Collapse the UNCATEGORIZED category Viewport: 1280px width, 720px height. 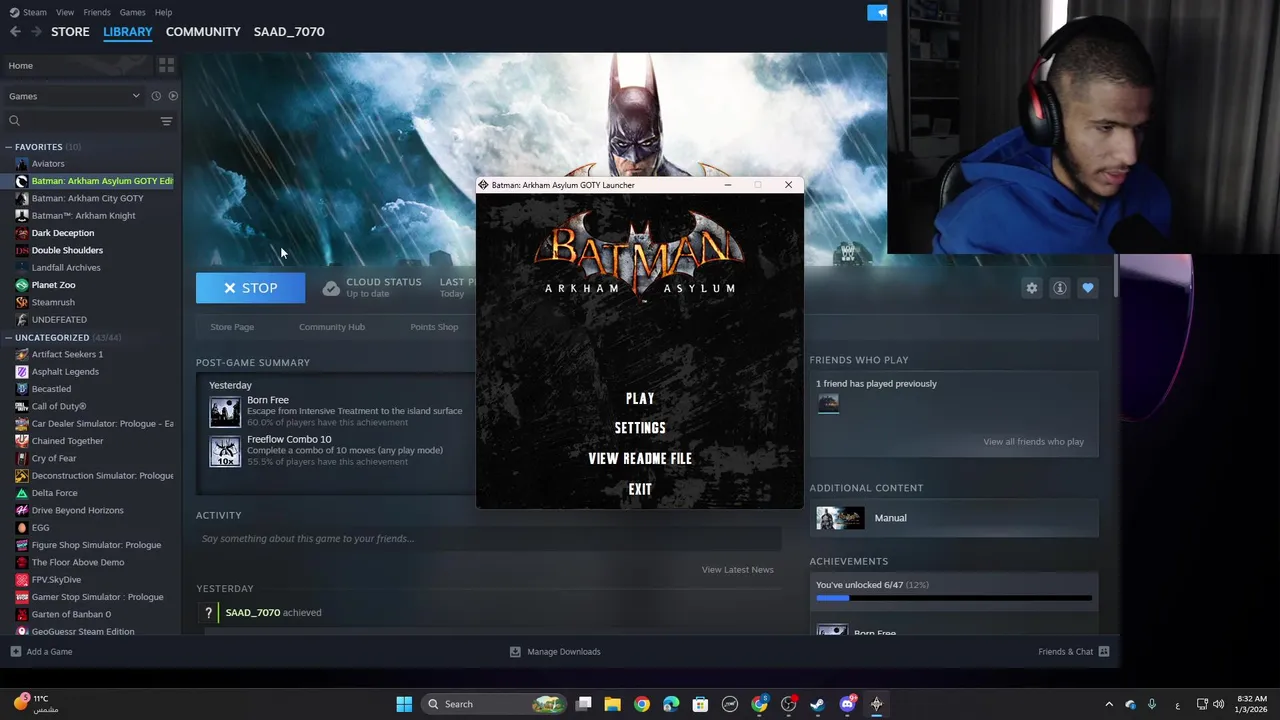[8, 338]
